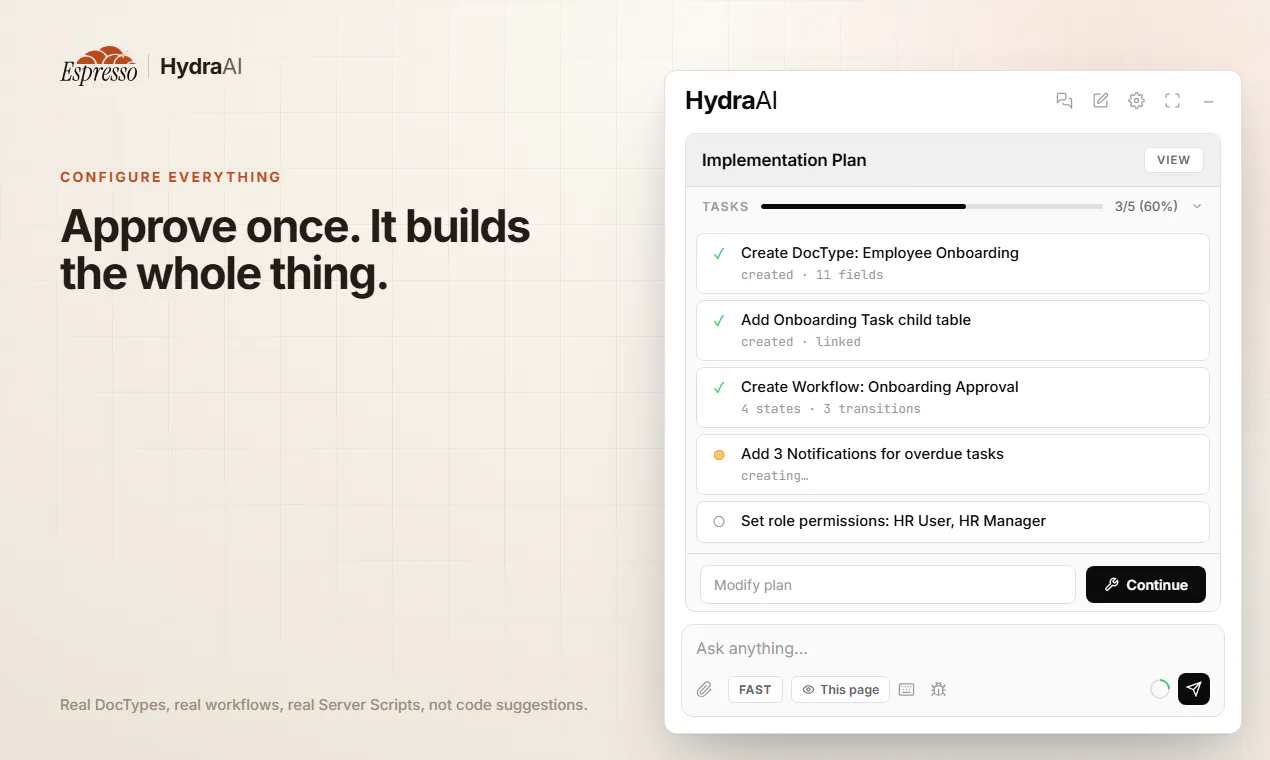
Task: Open HydraAI settings gear
Action: point(1136,100)
